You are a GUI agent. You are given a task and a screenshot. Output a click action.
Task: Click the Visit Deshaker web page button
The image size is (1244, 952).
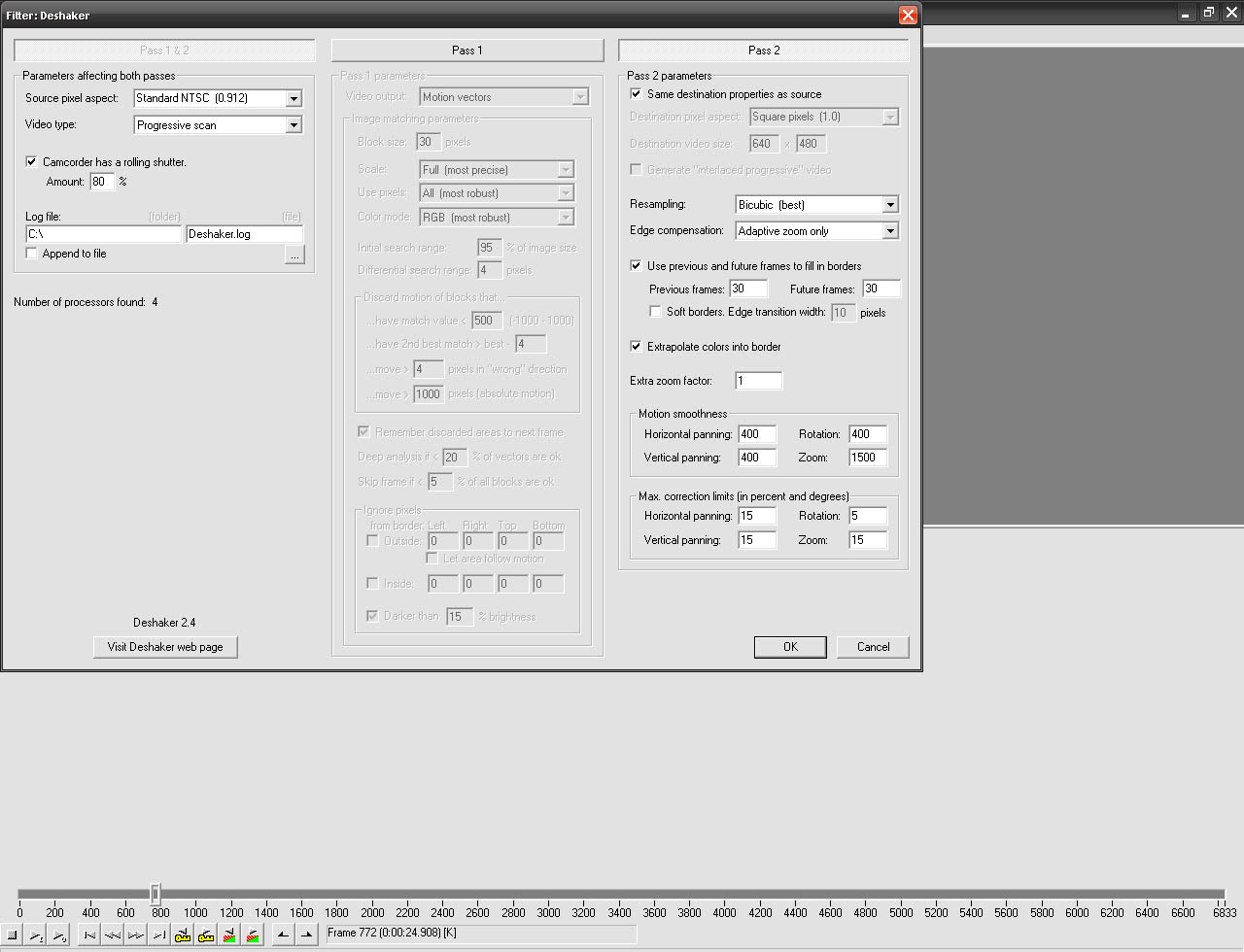(x=165, y=647)
